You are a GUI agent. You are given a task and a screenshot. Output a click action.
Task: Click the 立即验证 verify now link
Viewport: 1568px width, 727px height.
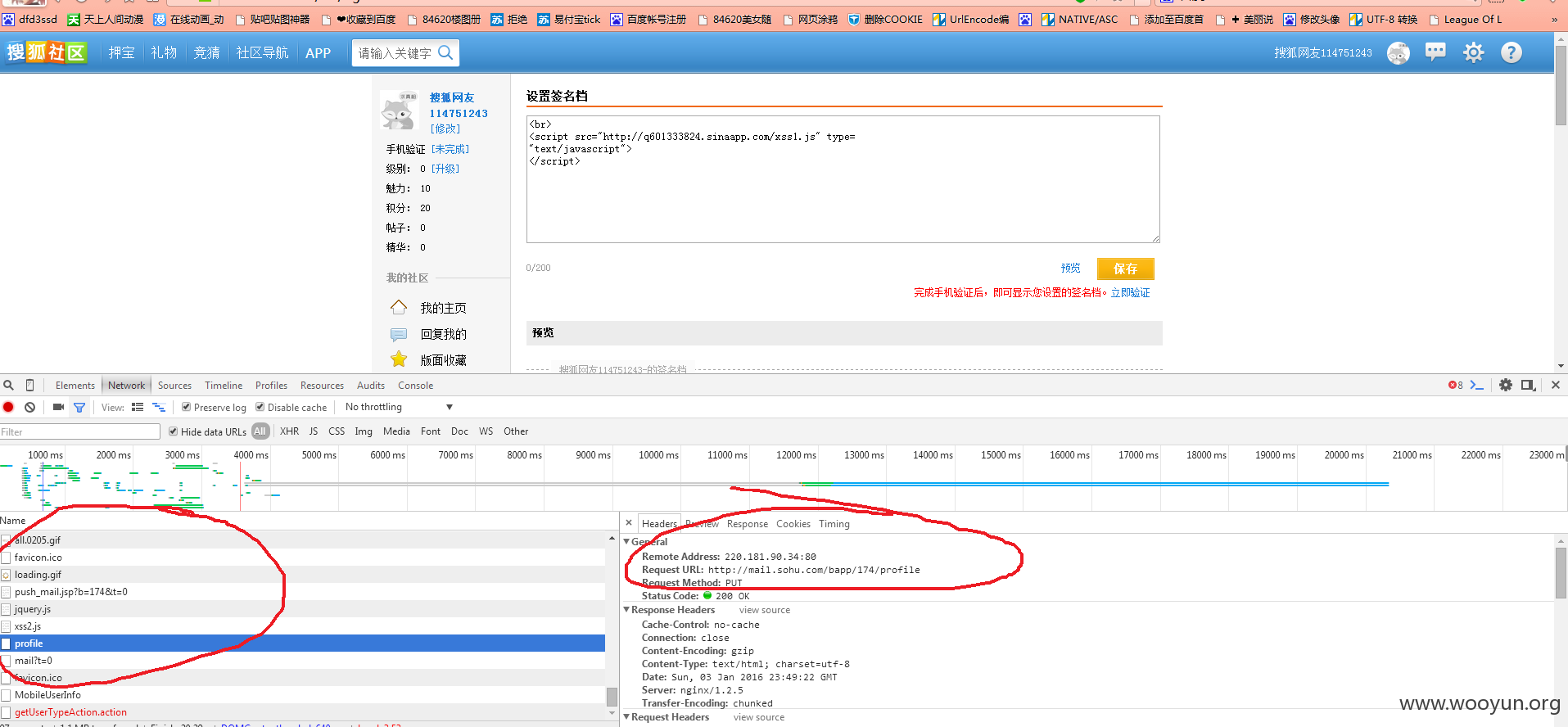[1130, 293]
